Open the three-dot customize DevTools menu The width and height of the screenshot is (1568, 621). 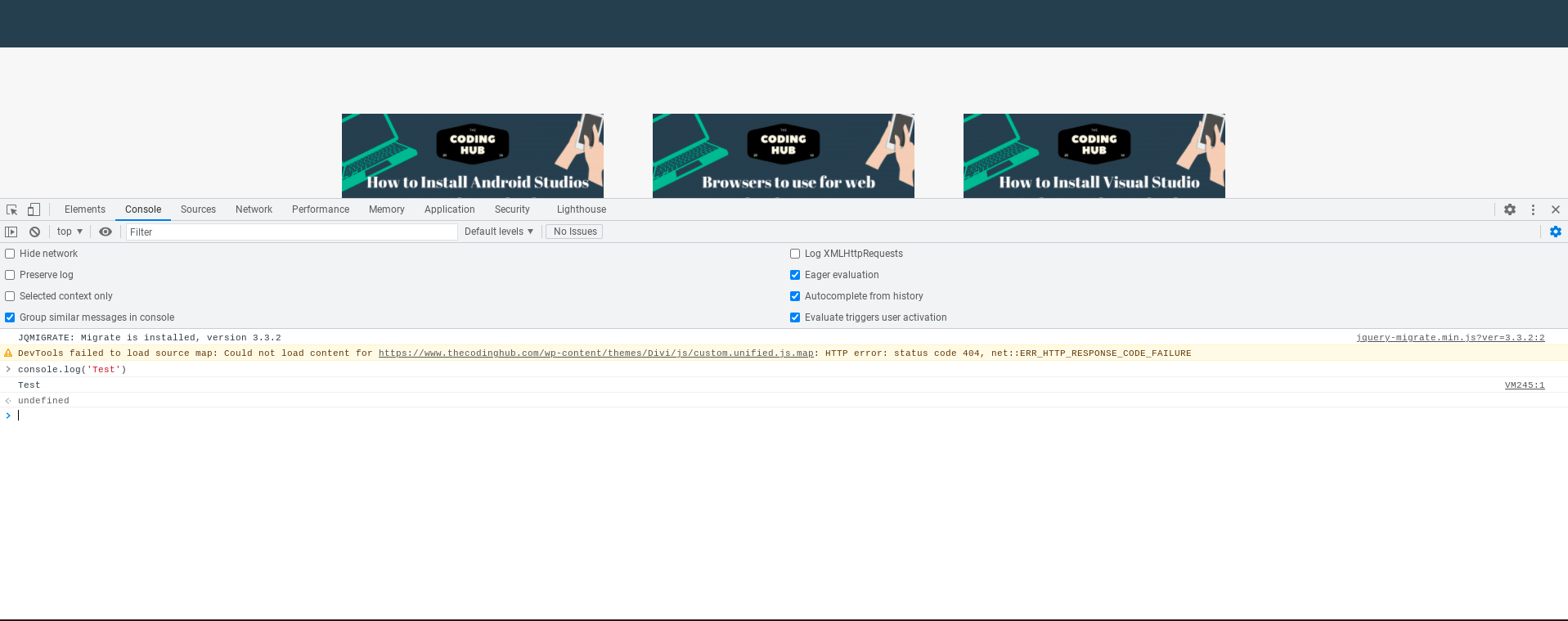pos(1533,209)
